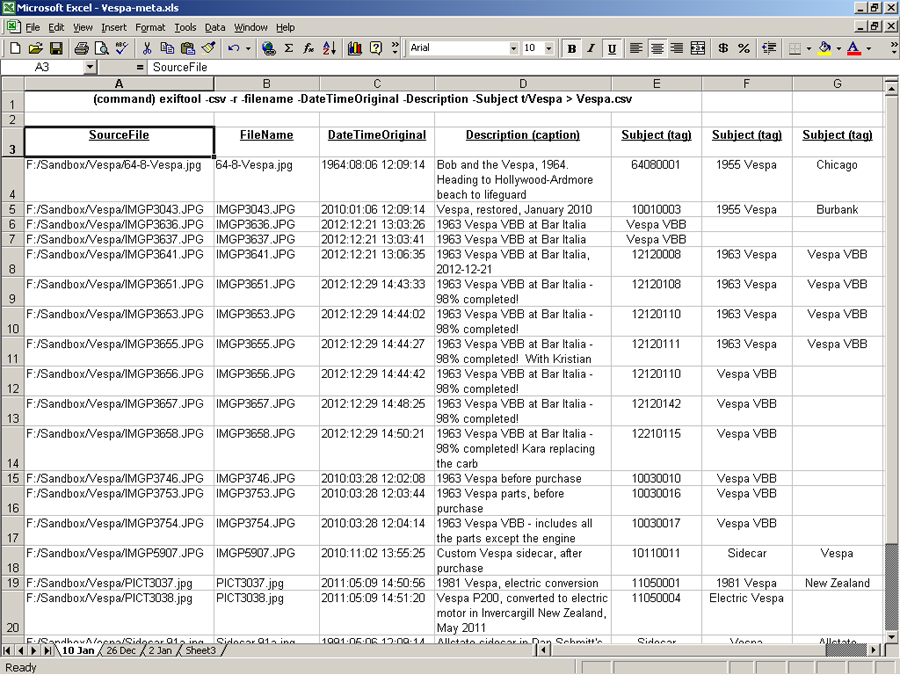Toggle Underline formatting

pos(611,48)
